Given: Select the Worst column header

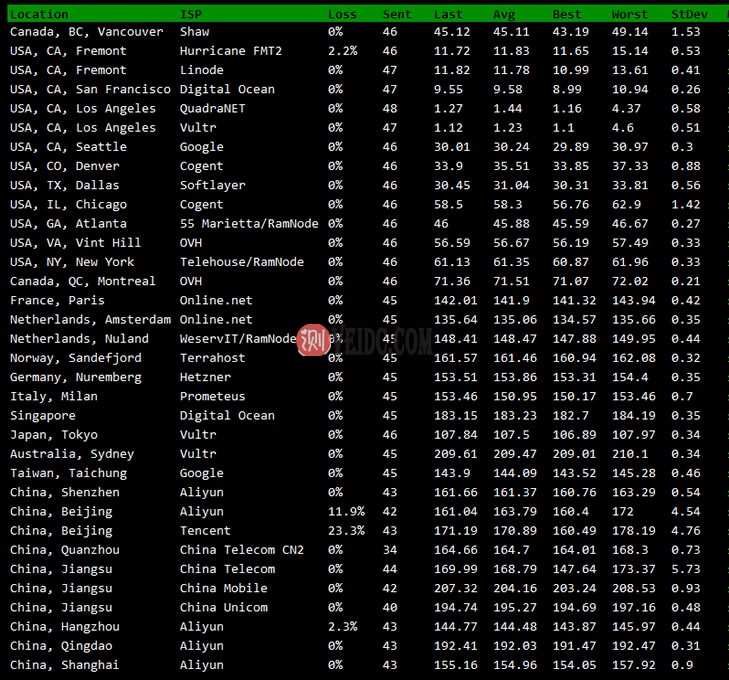Looking at the screenshot, I should 631,14.
